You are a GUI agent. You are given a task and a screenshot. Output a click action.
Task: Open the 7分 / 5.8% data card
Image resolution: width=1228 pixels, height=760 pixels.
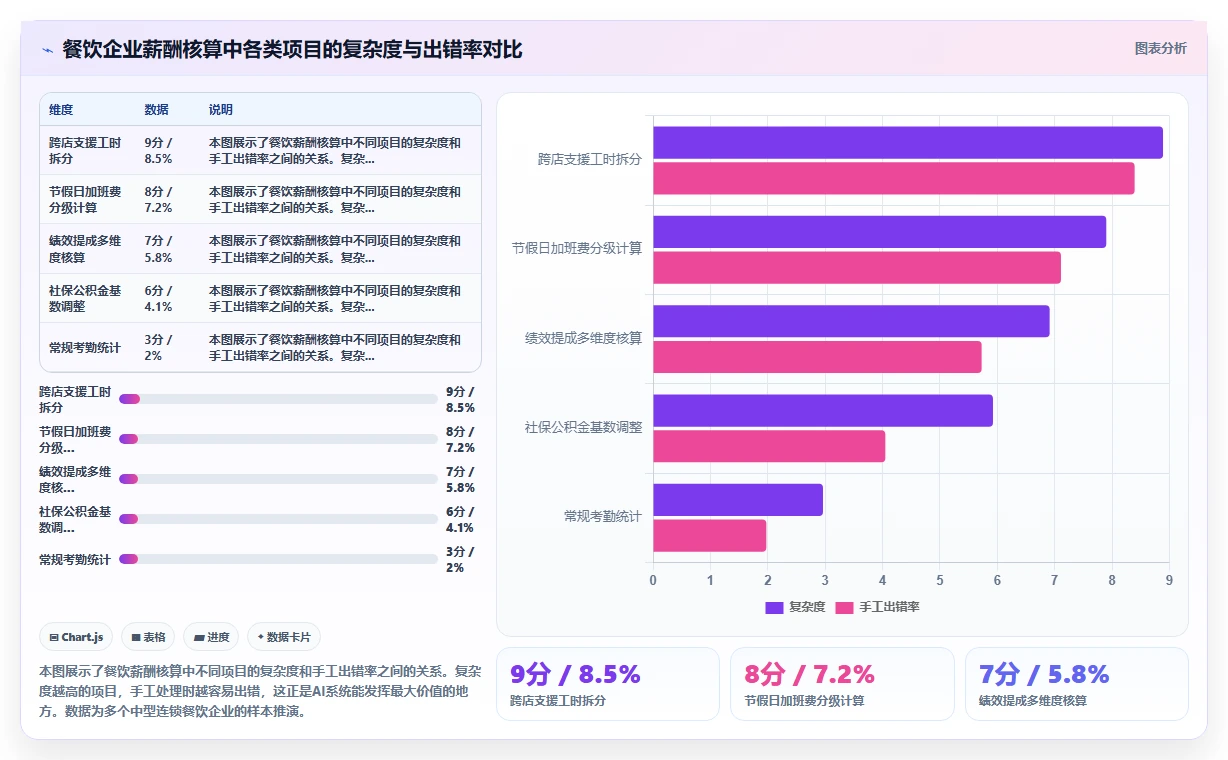pyautogui.click(x=1076, y=684)
